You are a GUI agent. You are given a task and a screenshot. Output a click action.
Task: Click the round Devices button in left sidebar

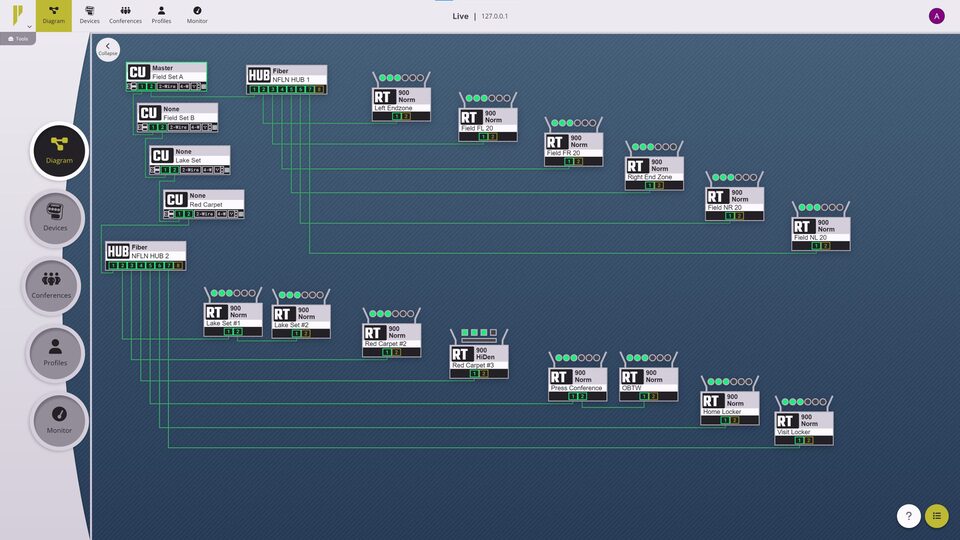pyautogui.click(x=54, y=218)
